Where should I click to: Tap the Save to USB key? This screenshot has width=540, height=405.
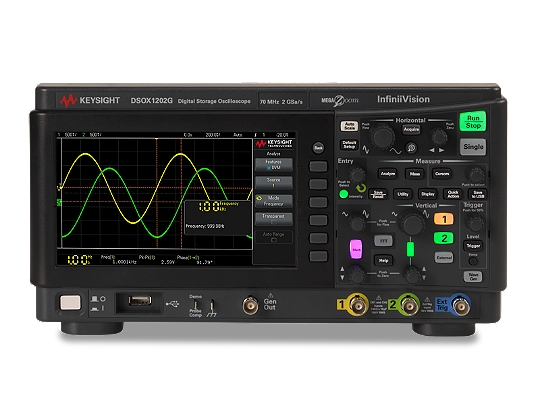(x=478, y=194)
